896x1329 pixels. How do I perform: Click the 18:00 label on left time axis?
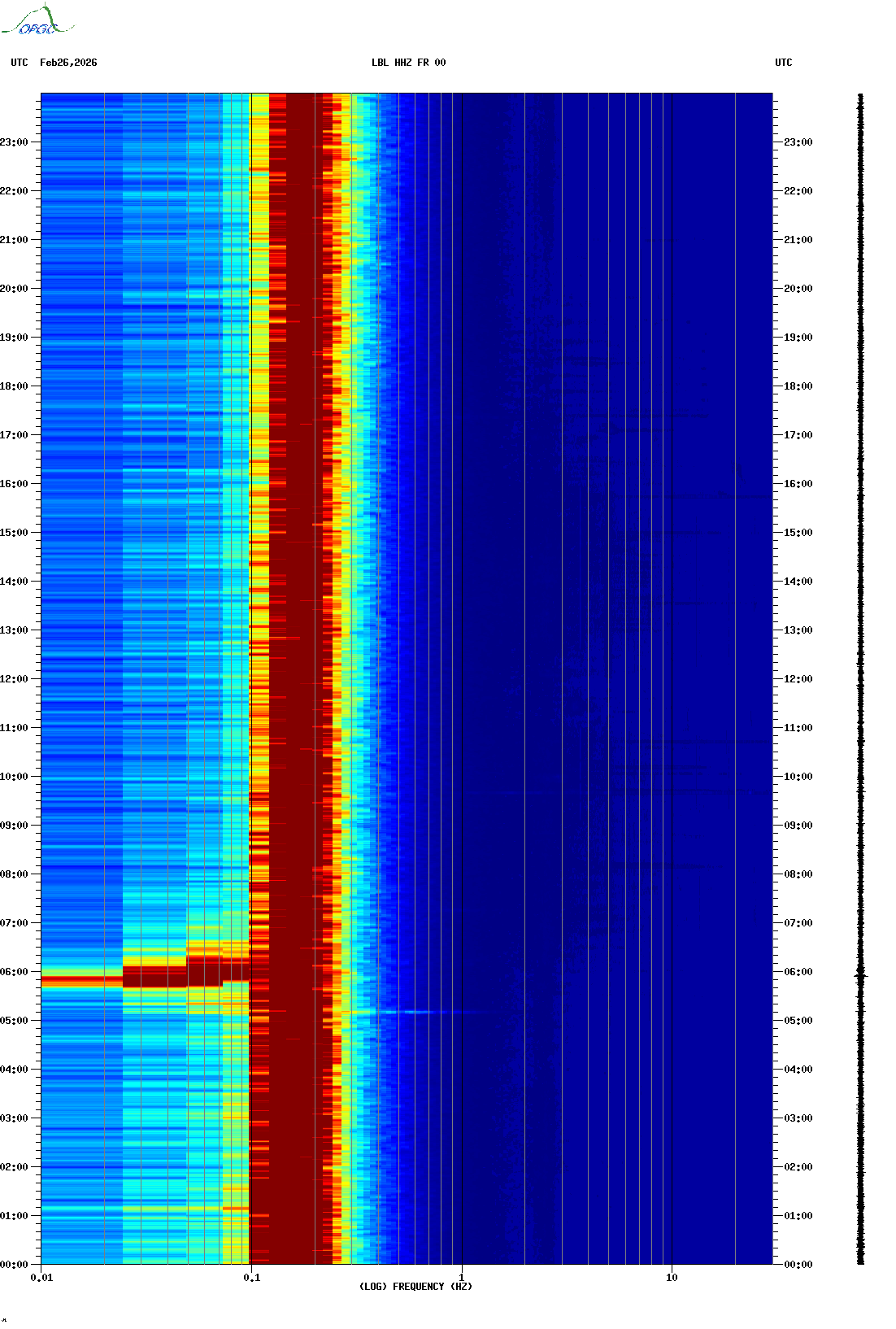coord(14,386)
